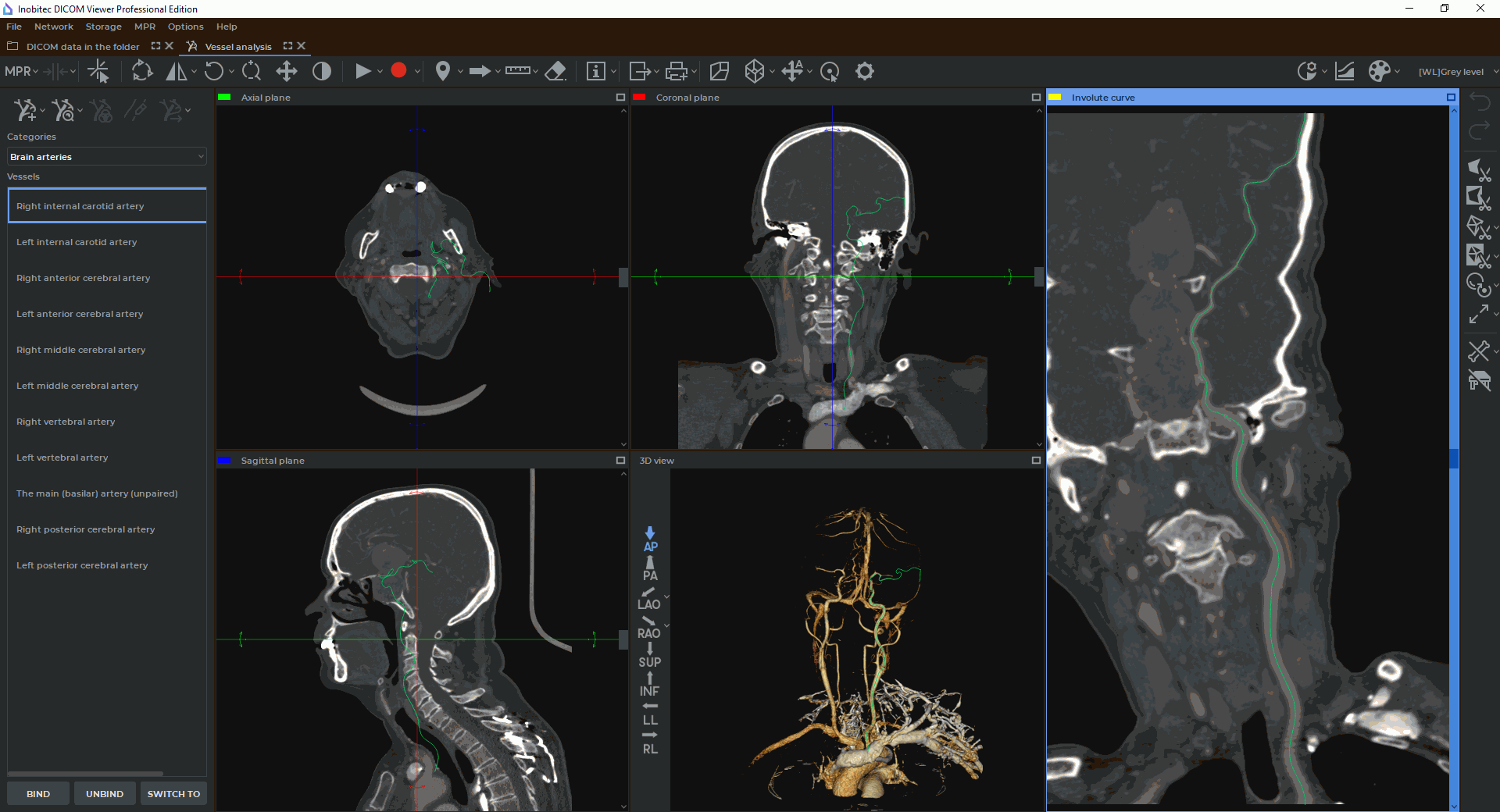Click the flip image tool icon
This screenshot has height=812, width=1500.
(x=176, y=72)
